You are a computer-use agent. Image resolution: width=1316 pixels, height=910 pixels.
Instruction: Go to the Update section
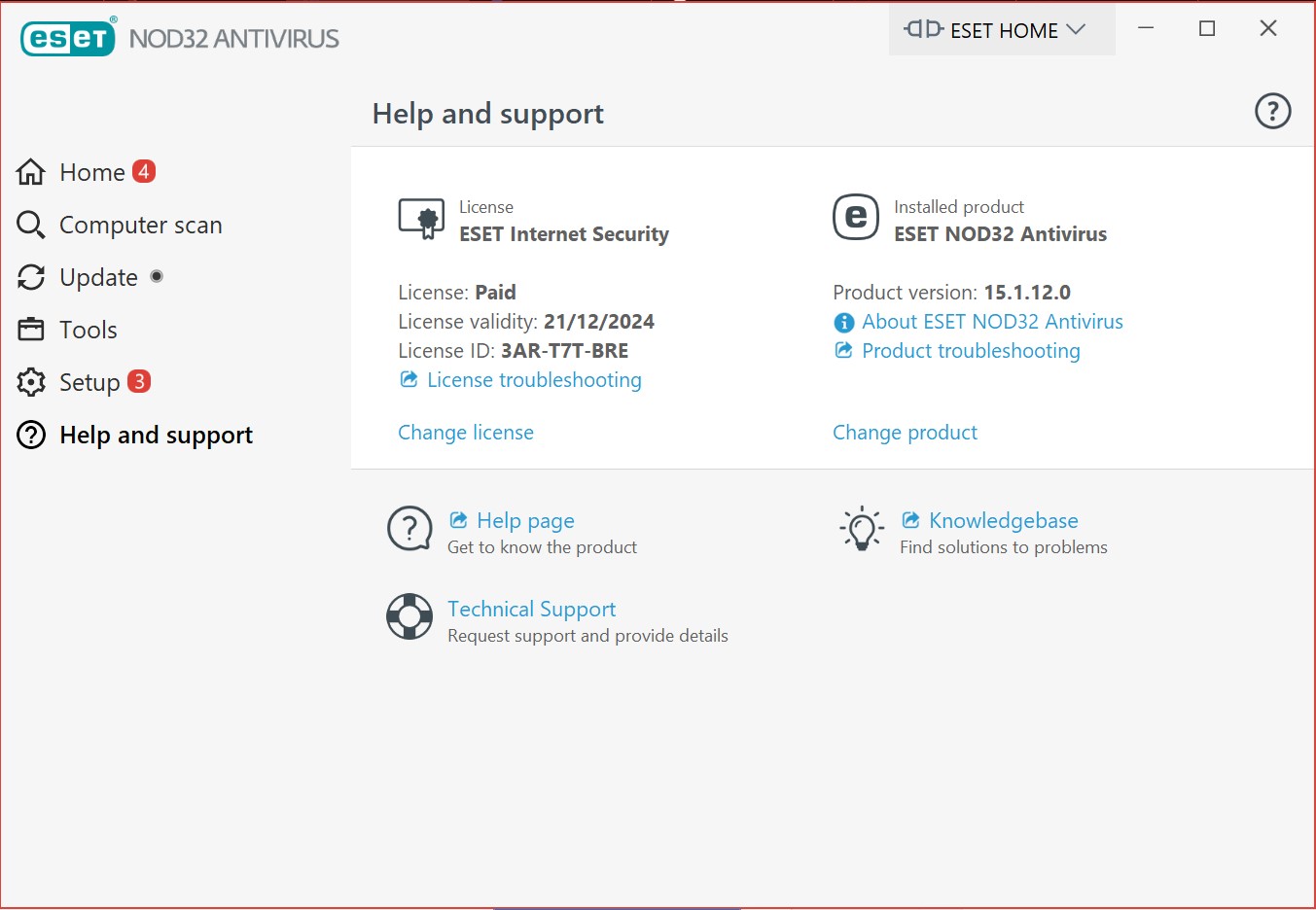[x=98, y=277]
